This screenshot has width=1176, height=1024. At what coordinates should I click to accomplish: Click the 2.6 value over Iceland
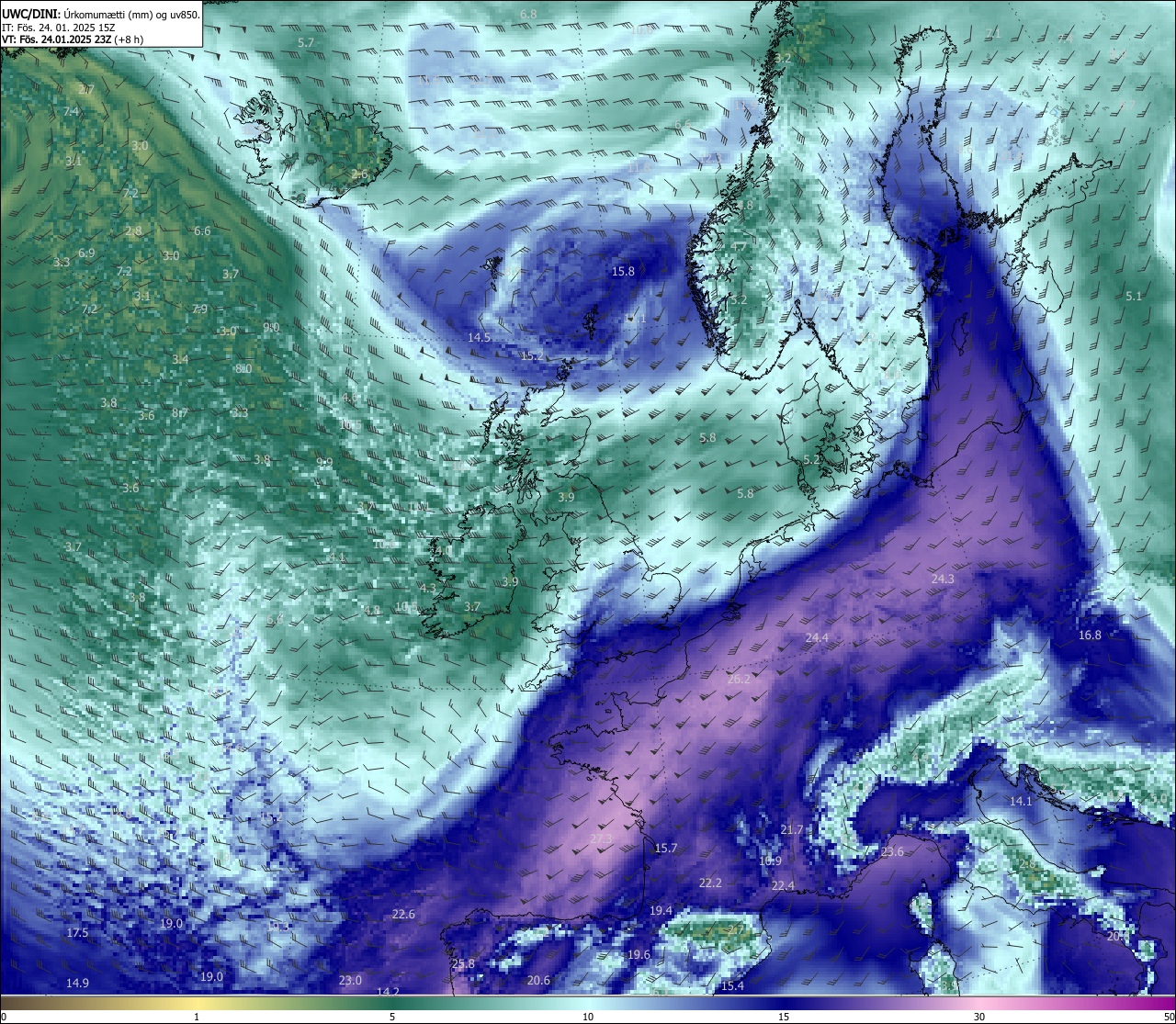(x=359, y=174)
